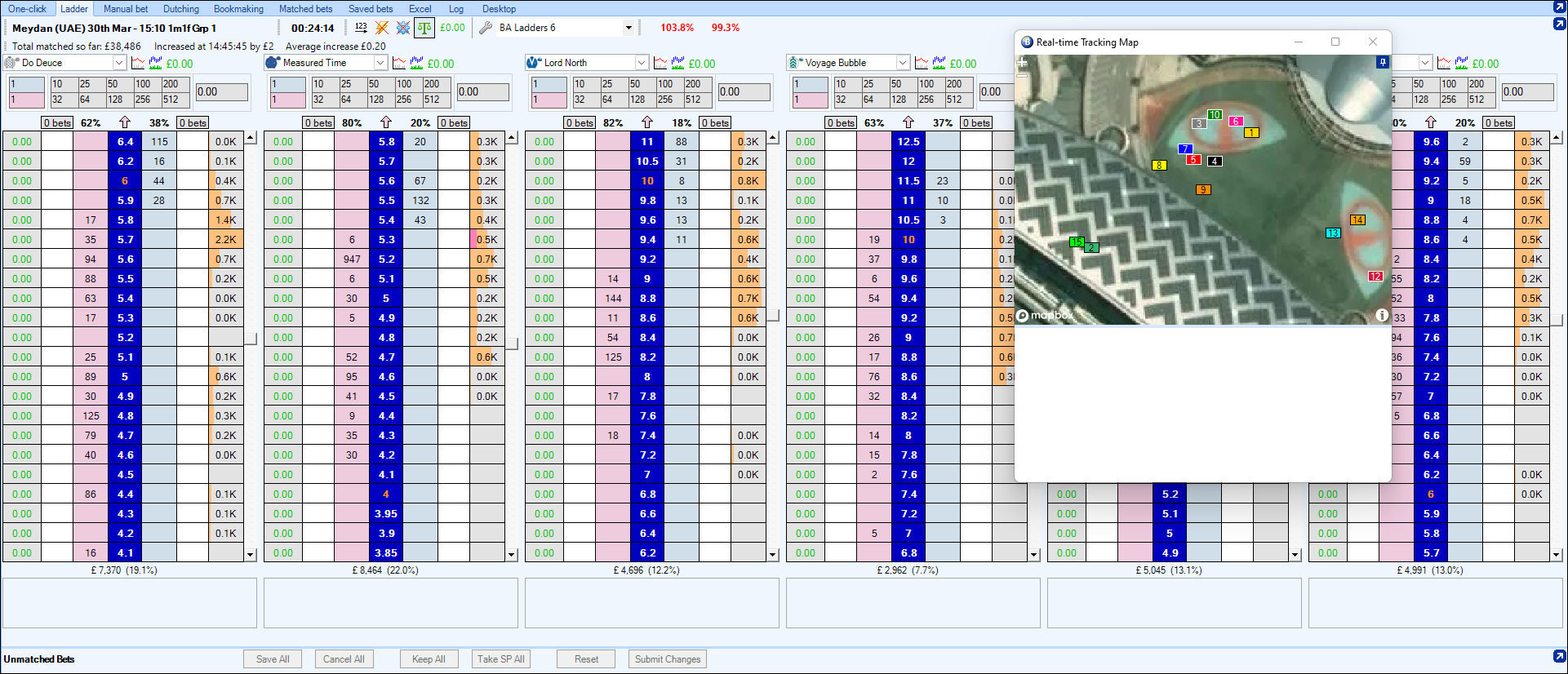Click the 123 ordering icon in toolbar
This screenshot has height=674, width=1568.
coord(361,28)
